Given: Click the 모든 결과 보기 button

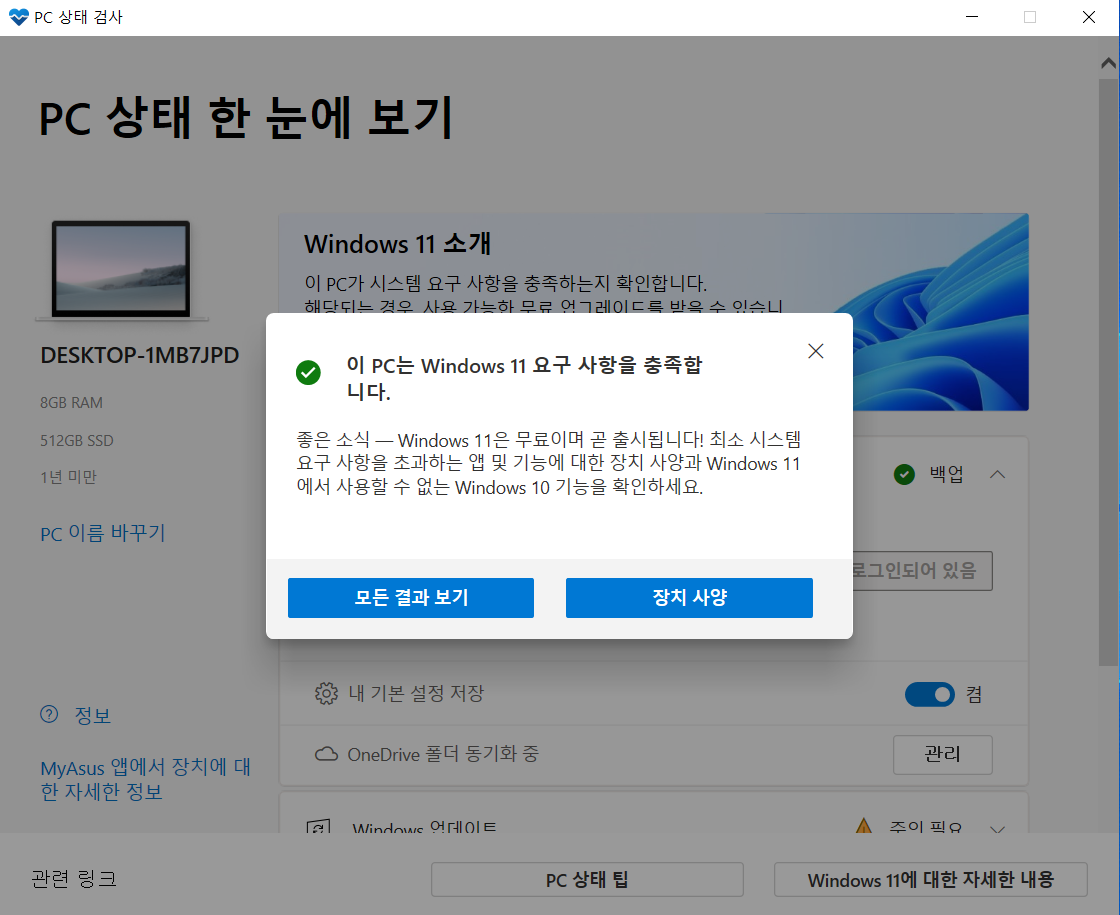Looking at the screenshot, I should coord(411,597).
